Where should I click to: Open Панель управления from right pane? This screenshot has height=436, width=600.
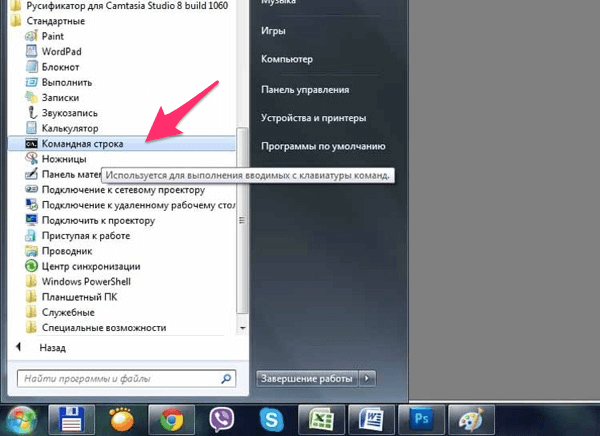point(304,88)
